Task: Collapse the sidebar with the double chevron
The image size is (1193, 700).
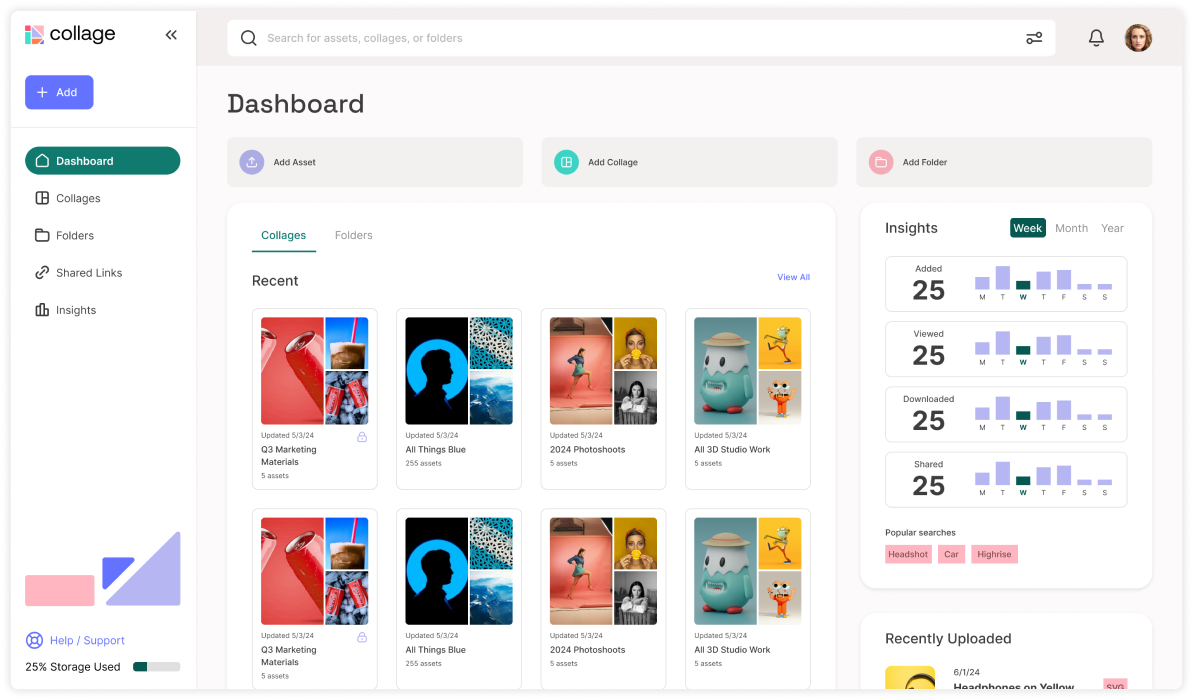Action: coord(170,33)
